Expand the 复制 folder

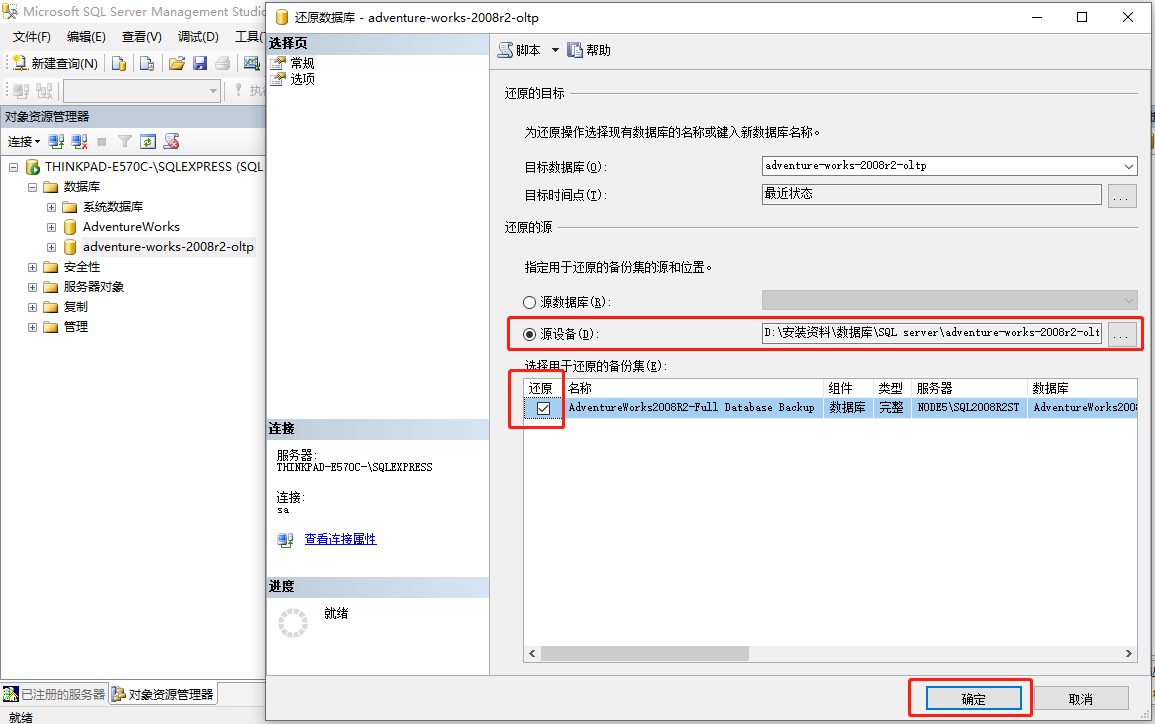click(x=32, y=307)
